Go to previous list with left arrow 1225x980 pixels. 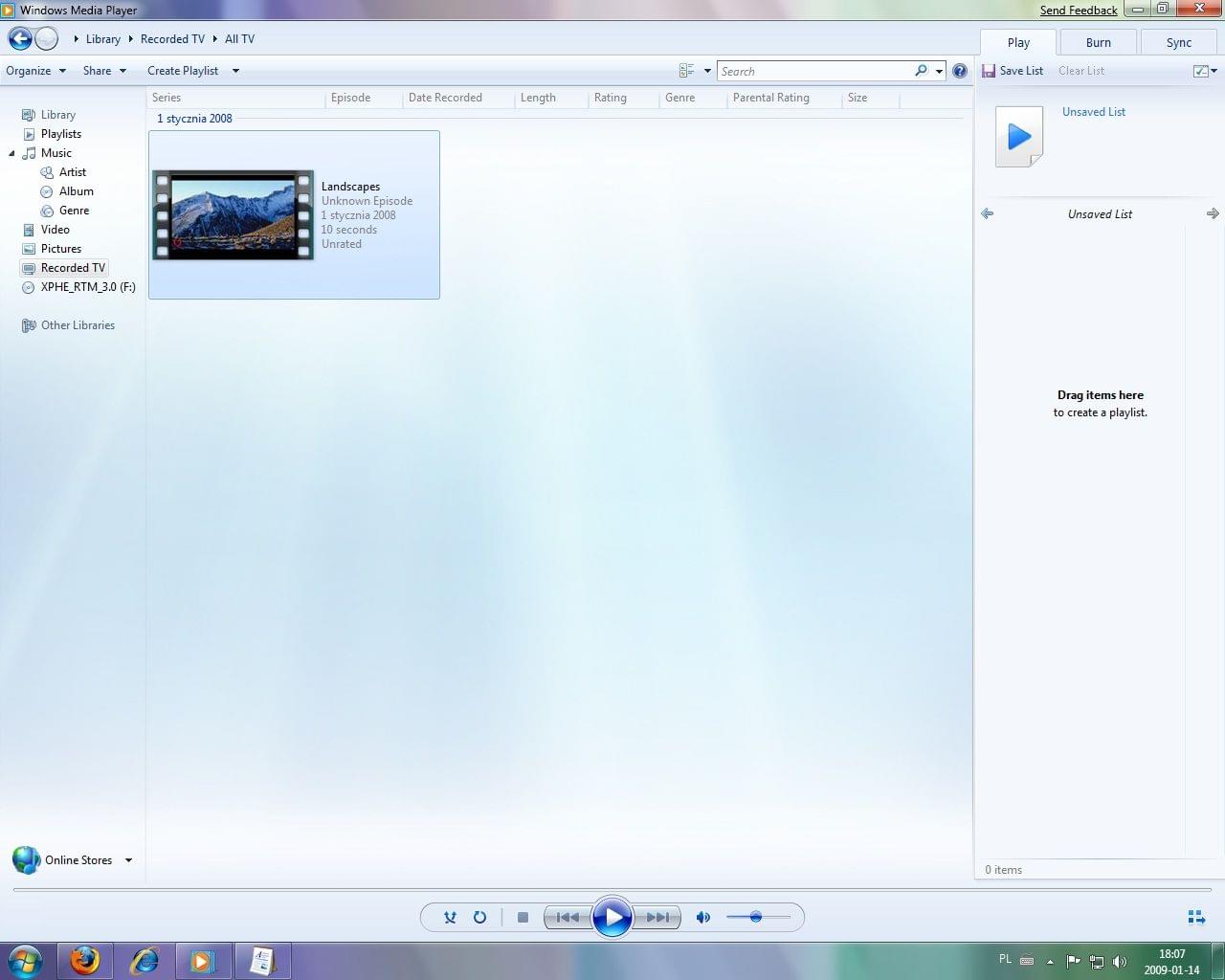[x=988, y=213]
